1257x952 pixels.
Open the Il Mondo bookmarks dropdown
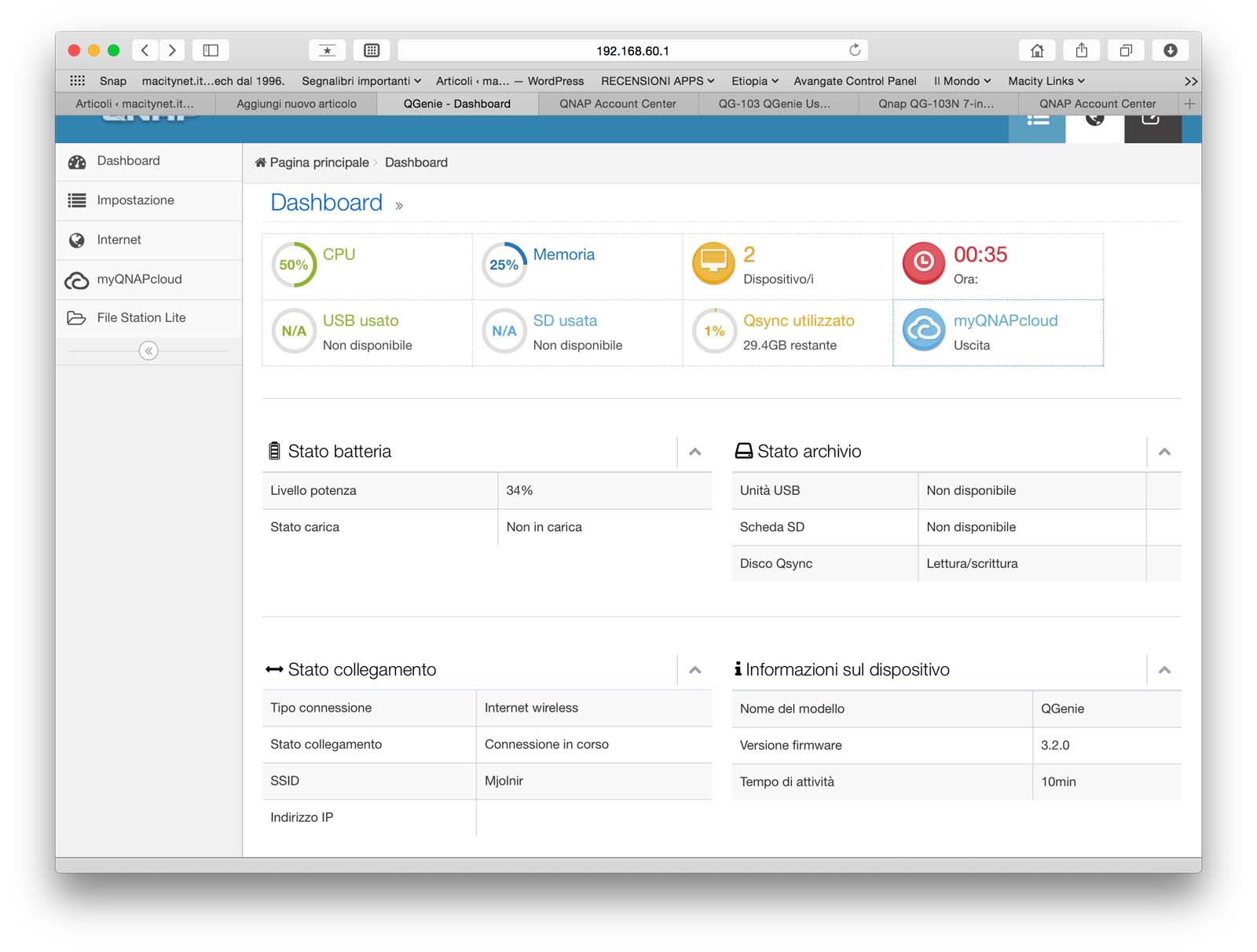[x=962, y=81]
